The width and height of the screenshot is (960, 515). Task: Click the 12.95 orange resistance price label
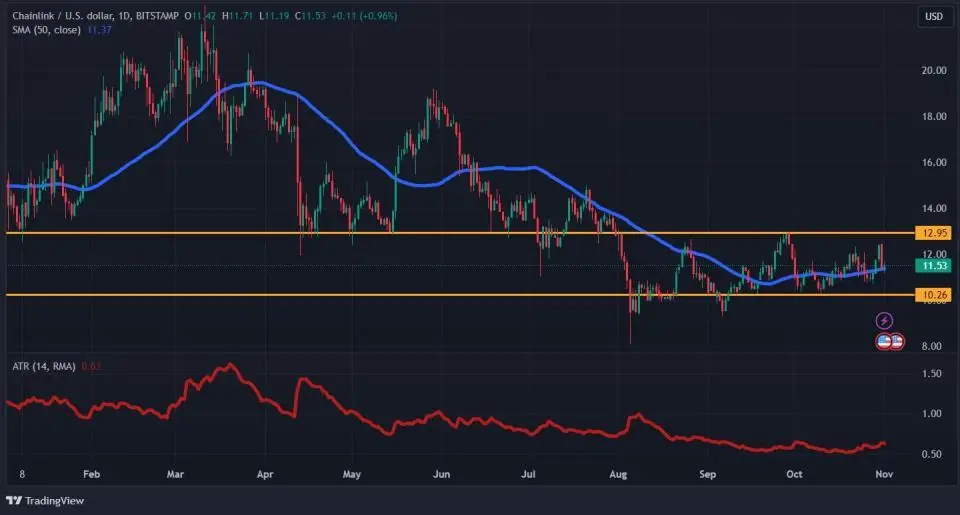(934, 232)
